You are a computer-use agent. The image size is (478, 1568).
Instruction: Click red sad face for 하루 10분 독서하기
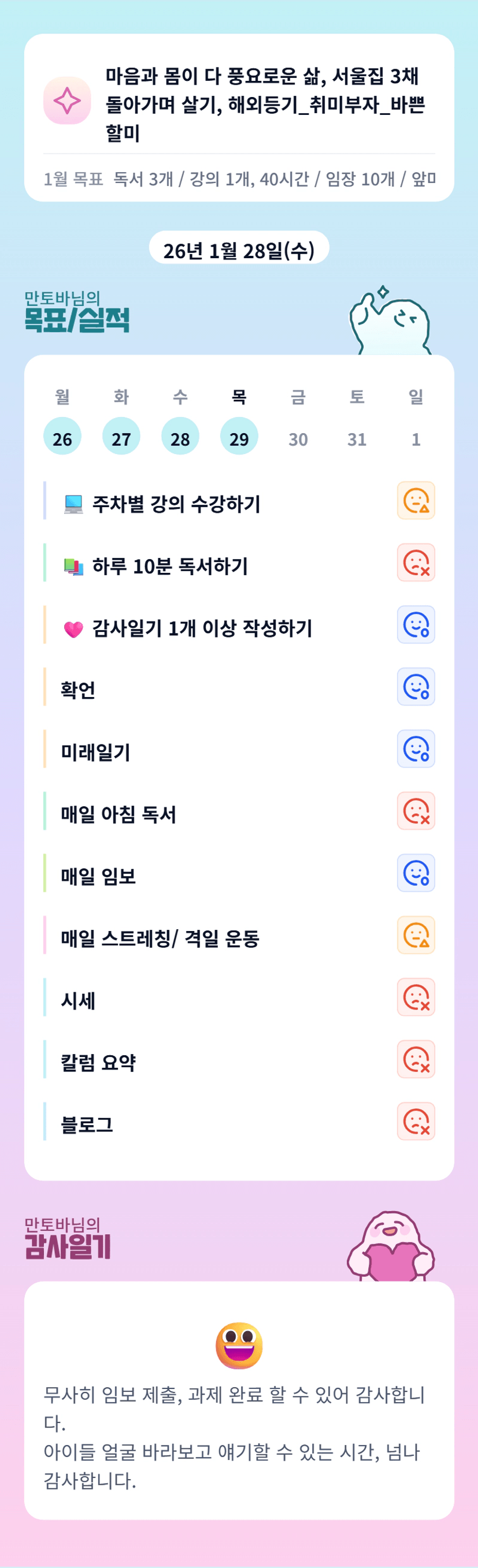(416, 563)
